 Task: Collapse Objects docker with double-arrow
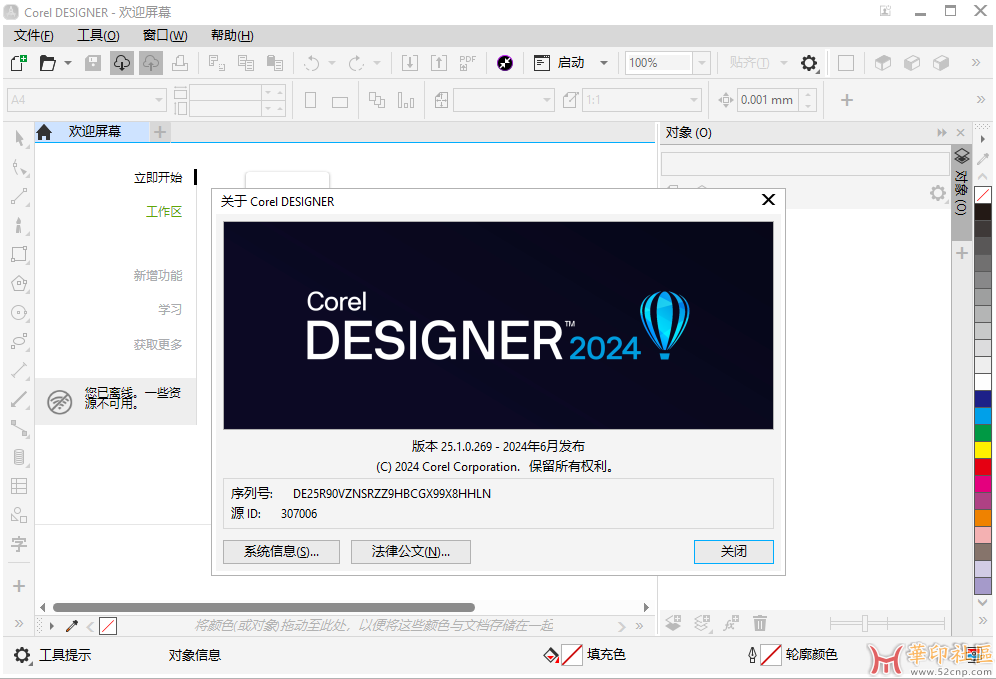941,132
